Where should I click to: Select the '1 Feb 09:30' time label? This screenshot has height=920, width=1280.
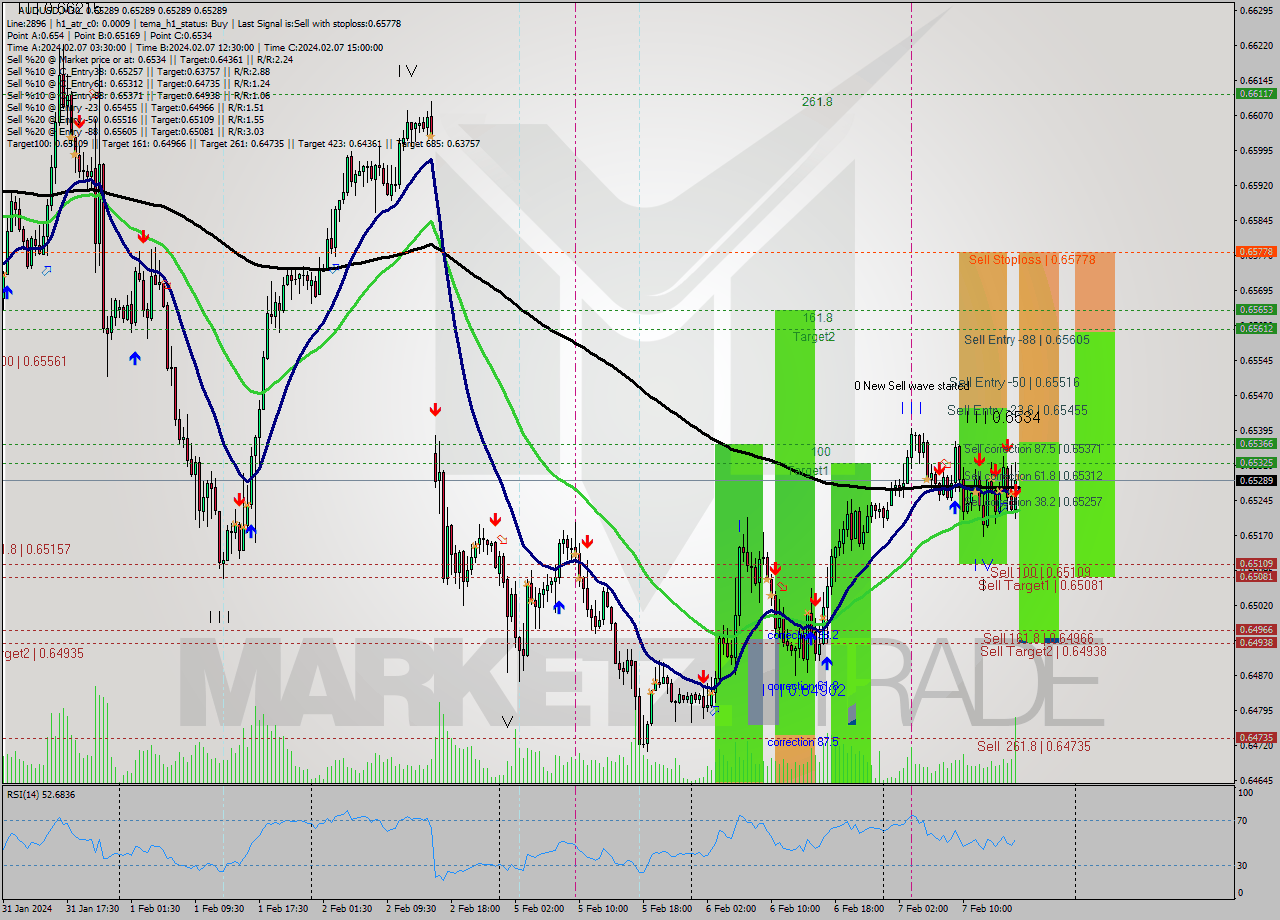point(219,909)
